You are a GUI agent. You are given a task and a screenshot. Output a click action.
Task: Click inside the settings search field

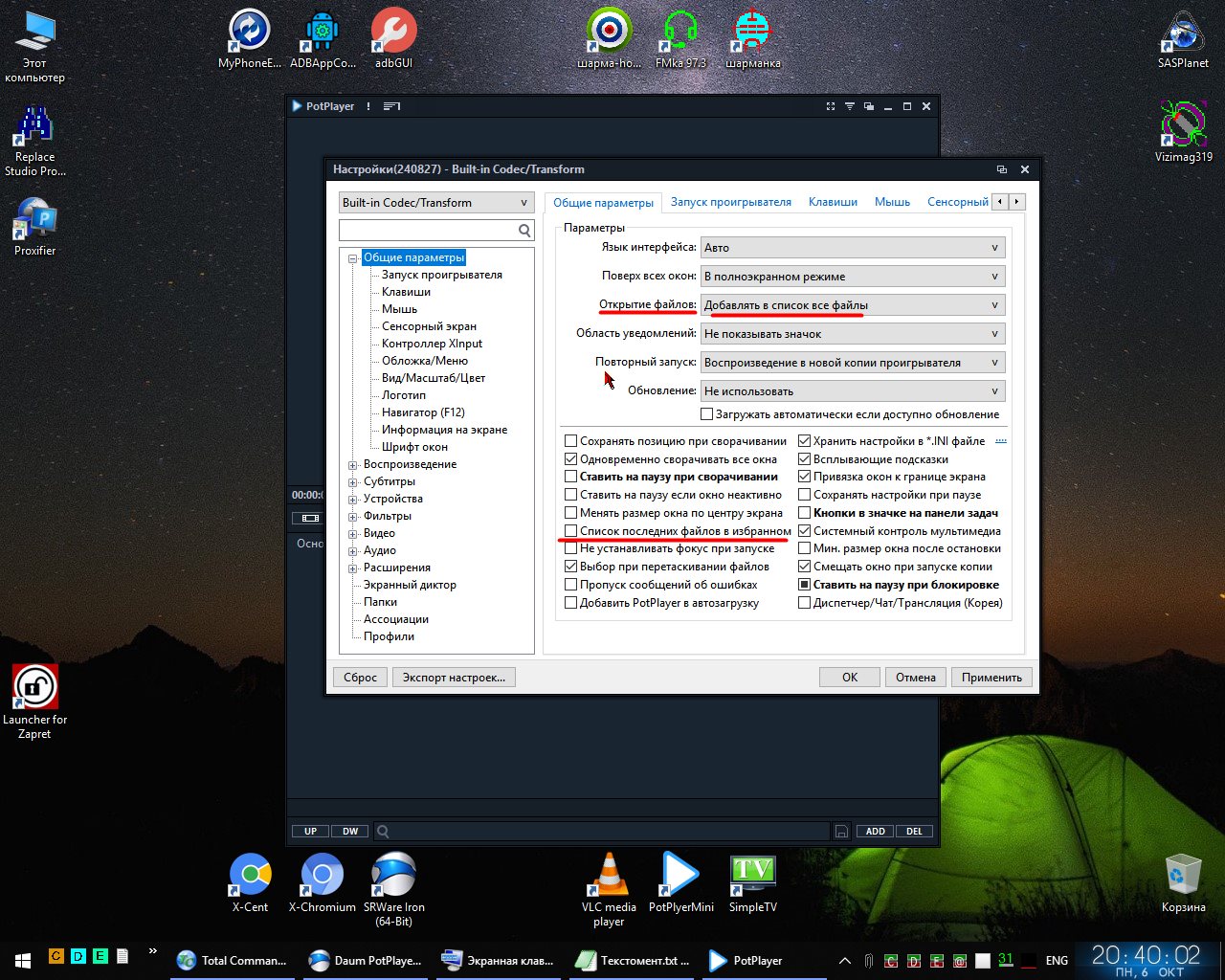pos(428,231)
